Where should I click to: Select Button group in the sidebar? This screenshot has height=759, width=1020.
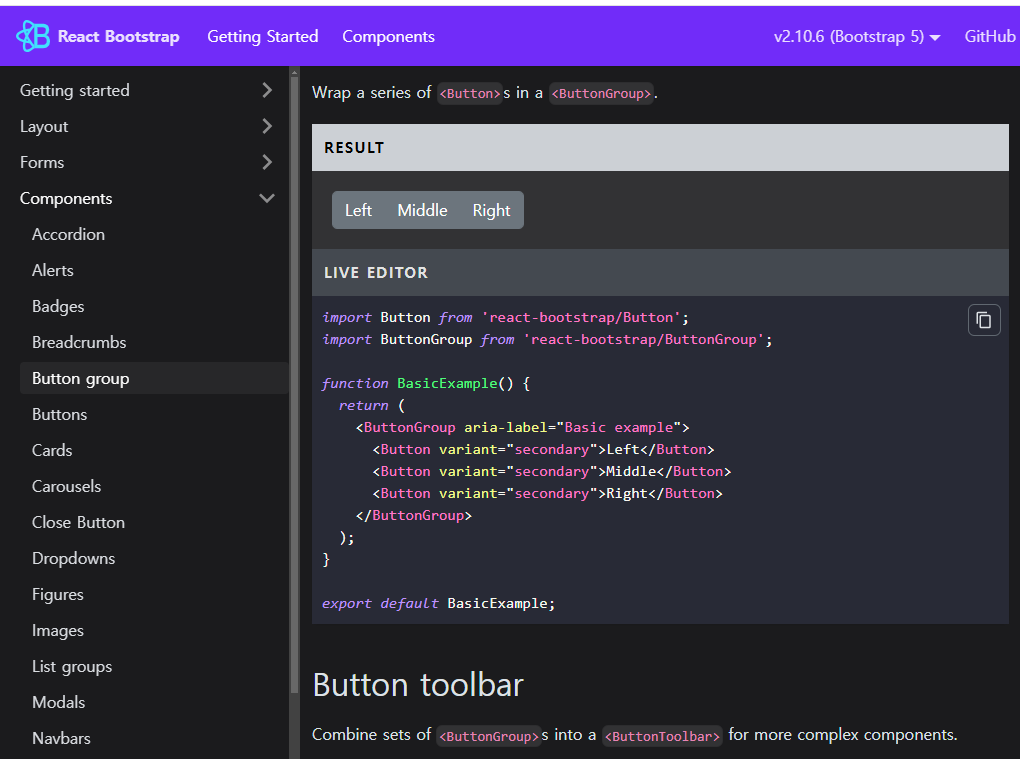point(154,378)
